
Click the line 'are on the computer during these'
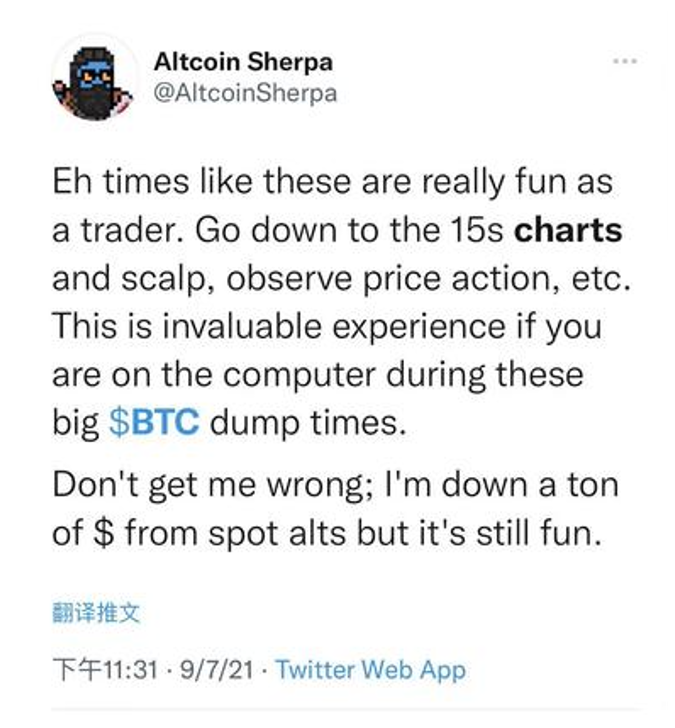click(318, 374)
